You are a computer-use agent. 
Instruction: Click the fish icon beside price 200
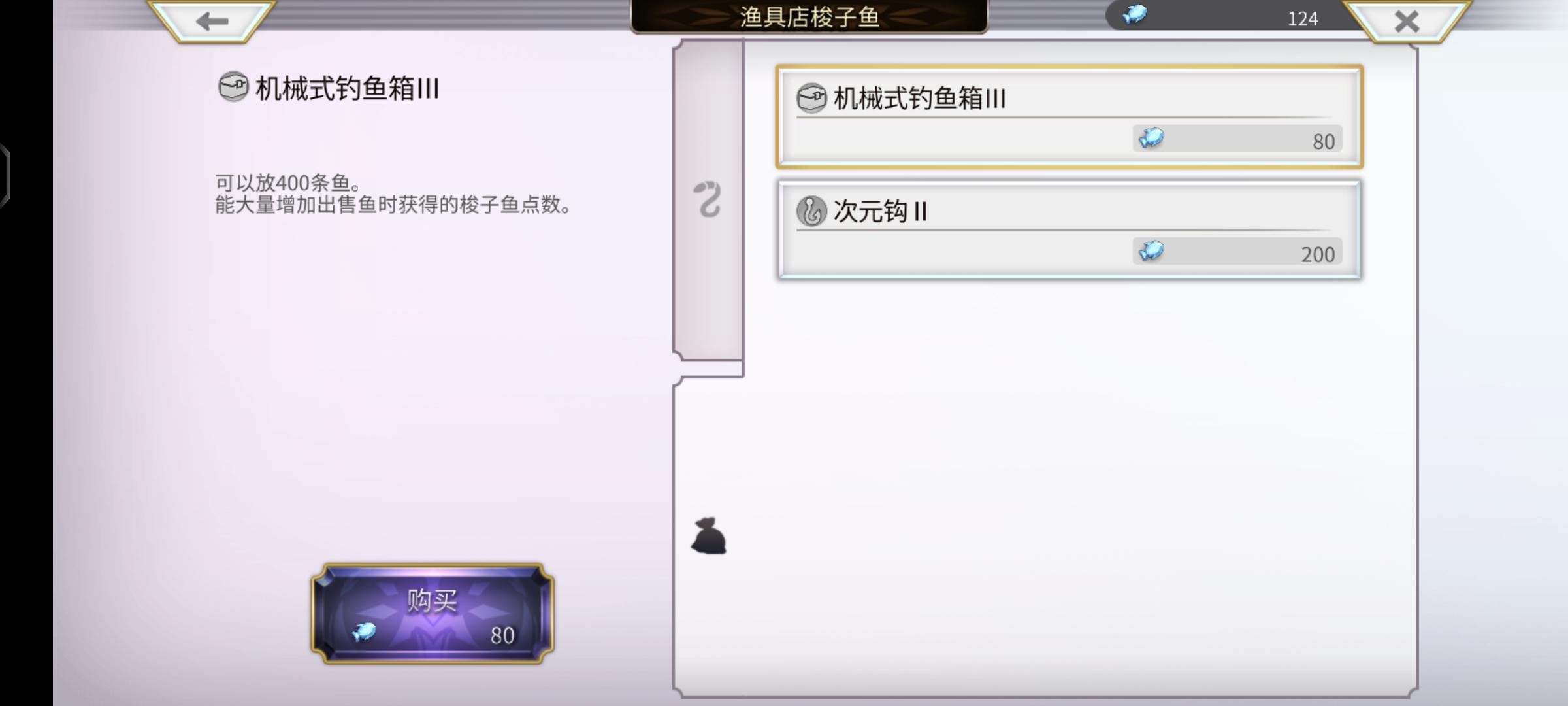click(1151, 251)
